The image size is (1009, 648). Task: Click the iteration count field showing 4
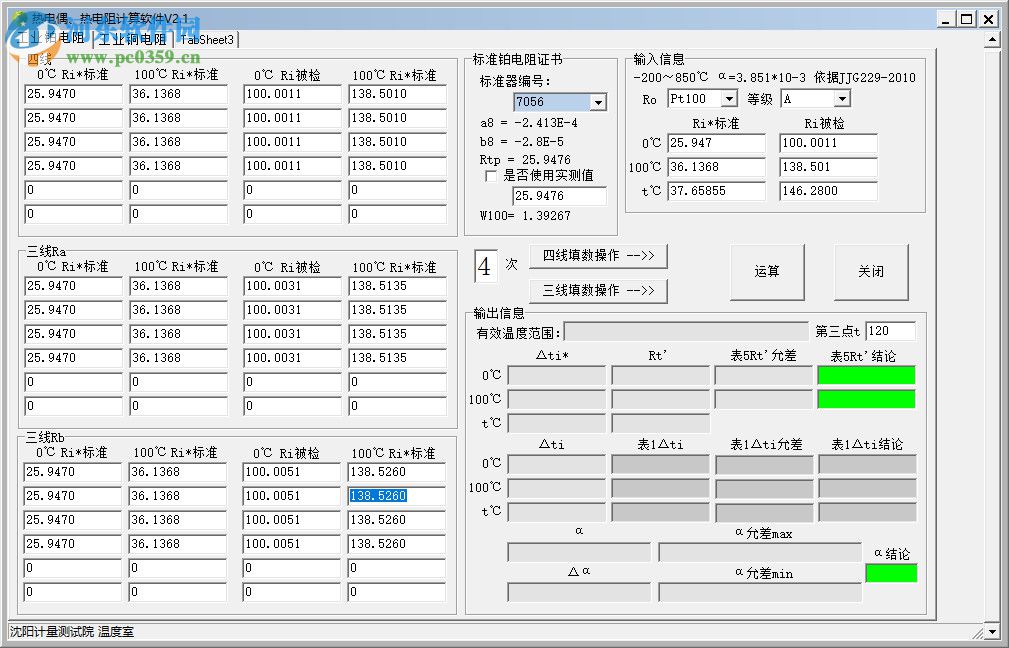pos(485,266)
